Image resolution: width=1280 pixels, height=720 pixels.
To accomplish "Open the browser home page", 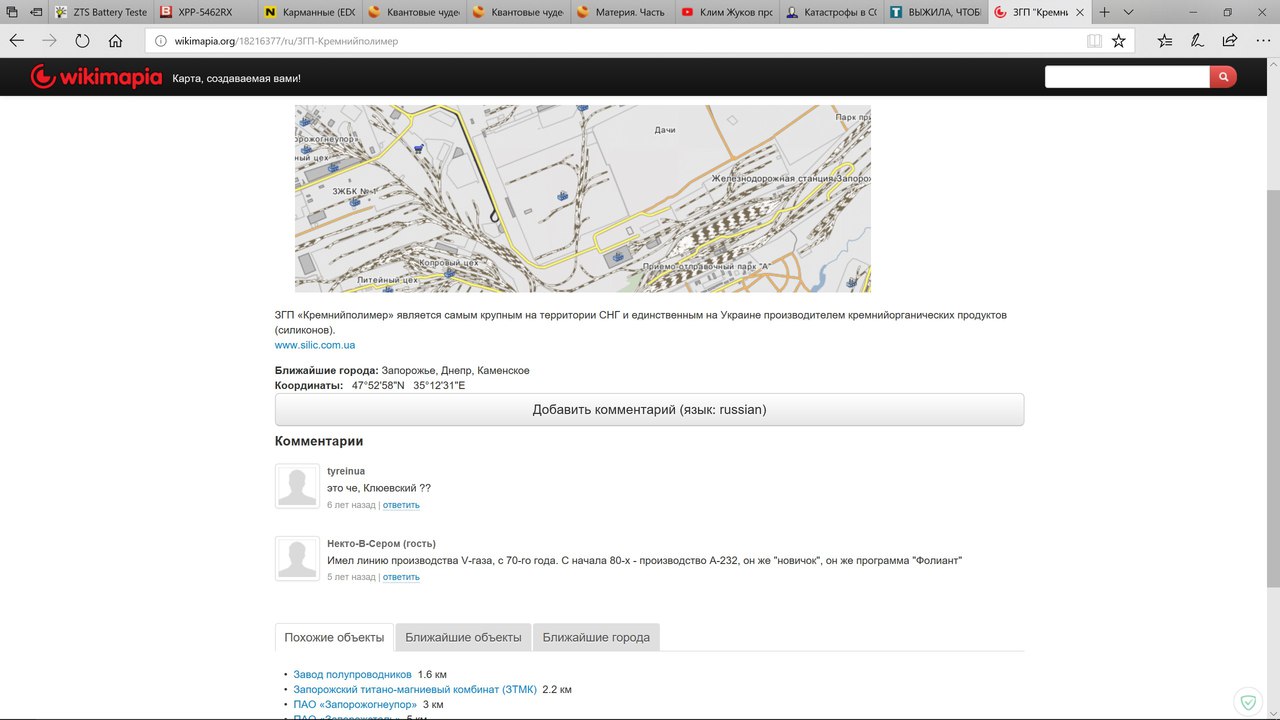I will pos(115,41).
